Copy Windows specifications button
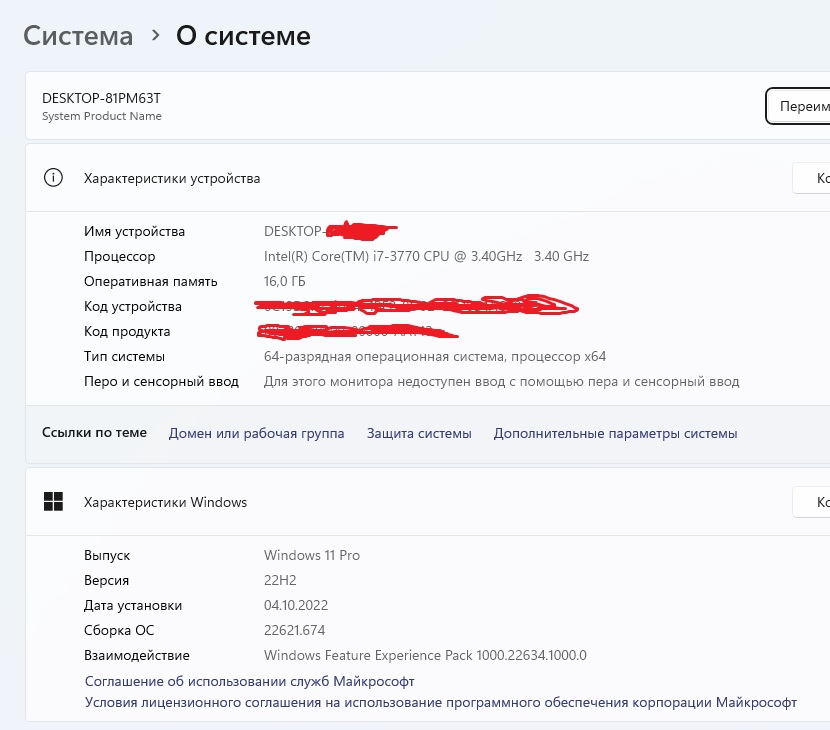 coord(811,502)
